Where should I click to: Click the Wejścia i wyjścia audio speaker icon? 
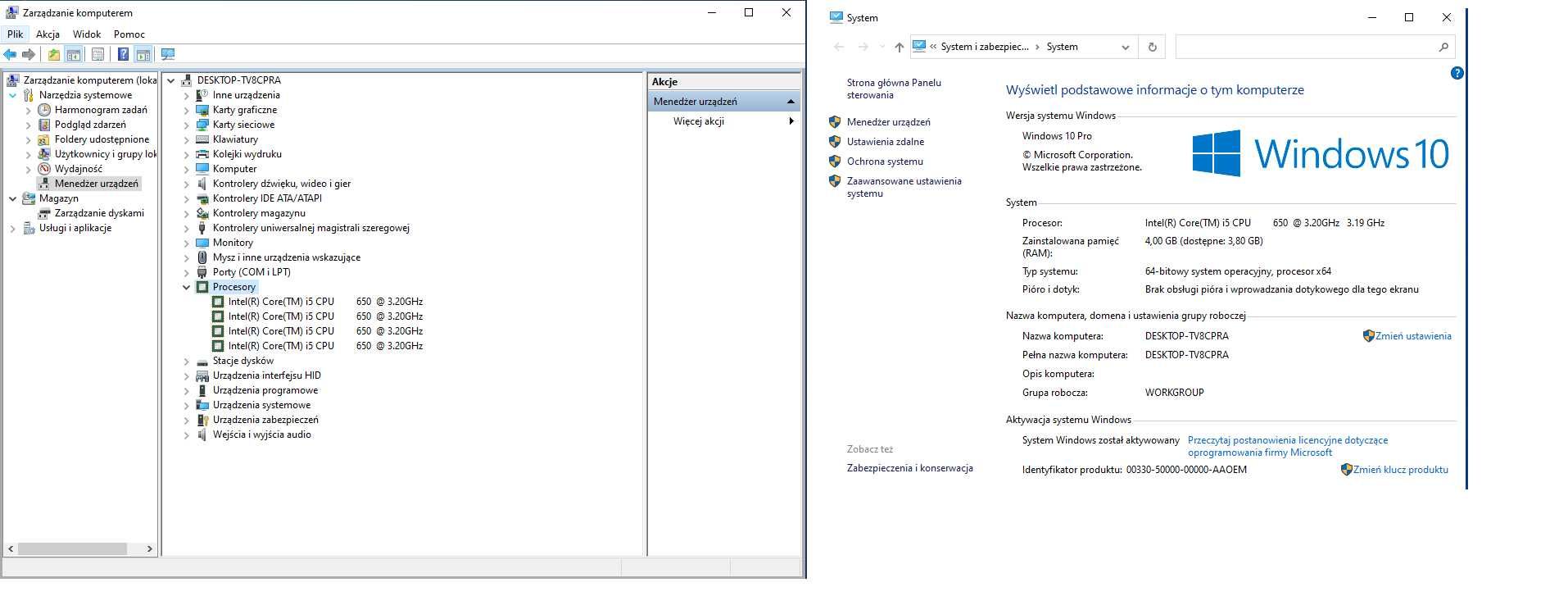pyautogui.click(x=202, y=434)
